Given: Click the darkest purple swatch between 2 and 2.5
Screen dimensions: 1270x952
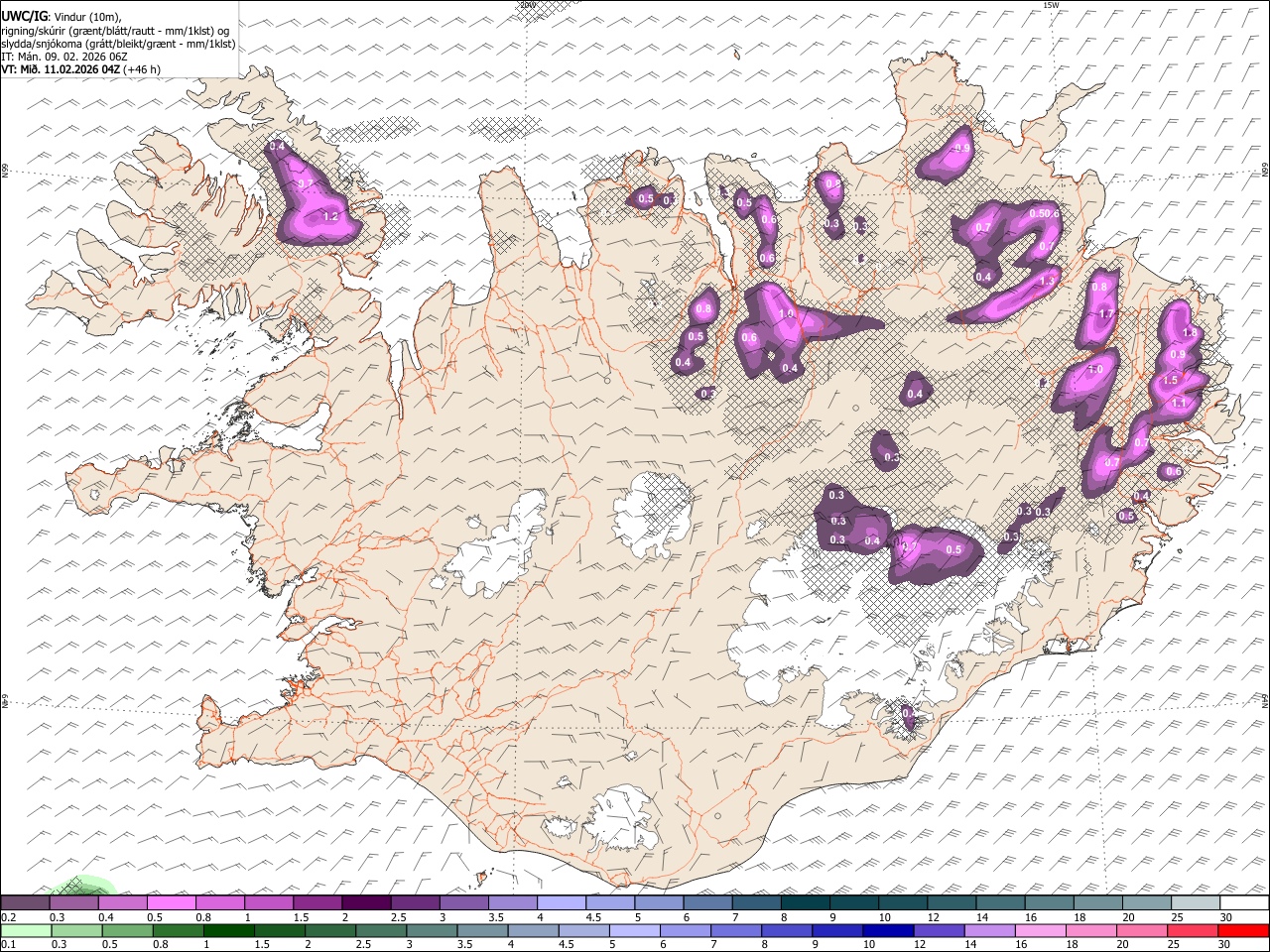Looking at the screenshot, I should click(366, 903).
